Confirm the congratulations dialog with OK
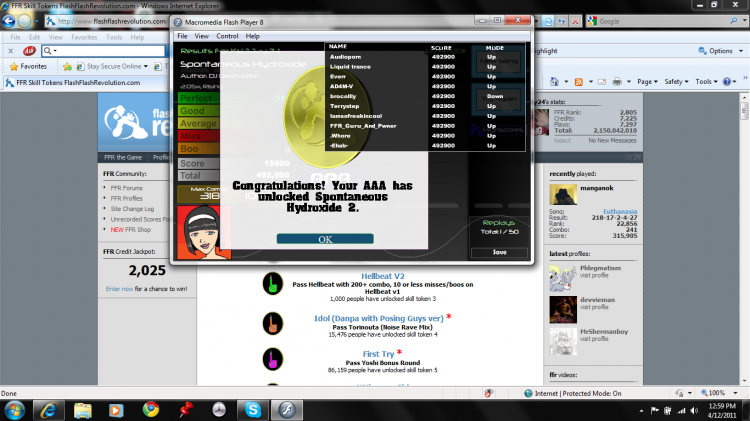Viewport: 750px width, 421px height. click(325, 239)
